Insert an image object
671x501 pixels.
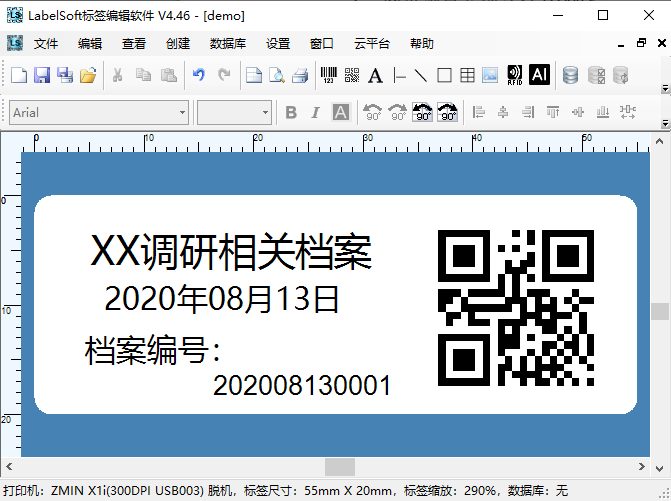[490, 75]
